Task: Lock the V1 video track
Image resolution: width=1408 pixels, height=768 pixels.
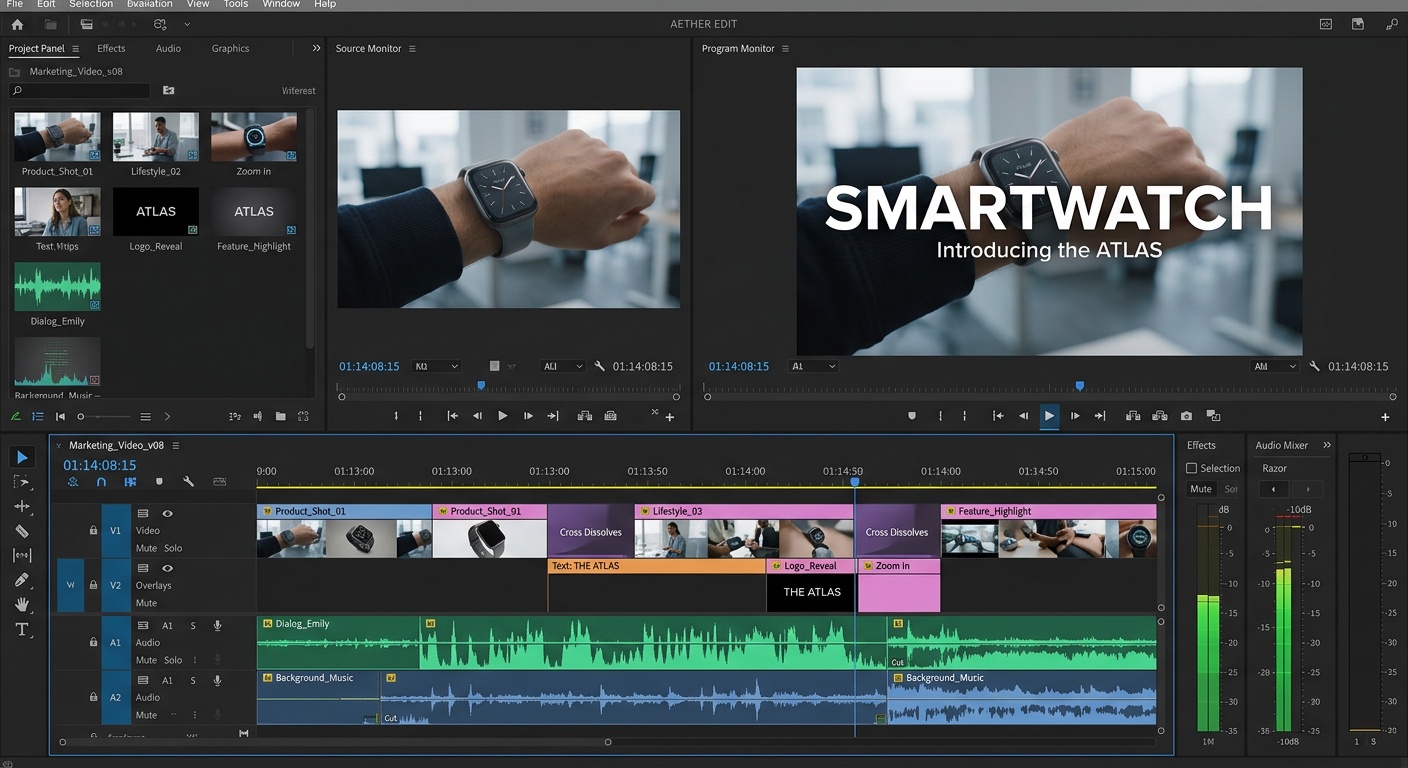Action: pos(94,530)
